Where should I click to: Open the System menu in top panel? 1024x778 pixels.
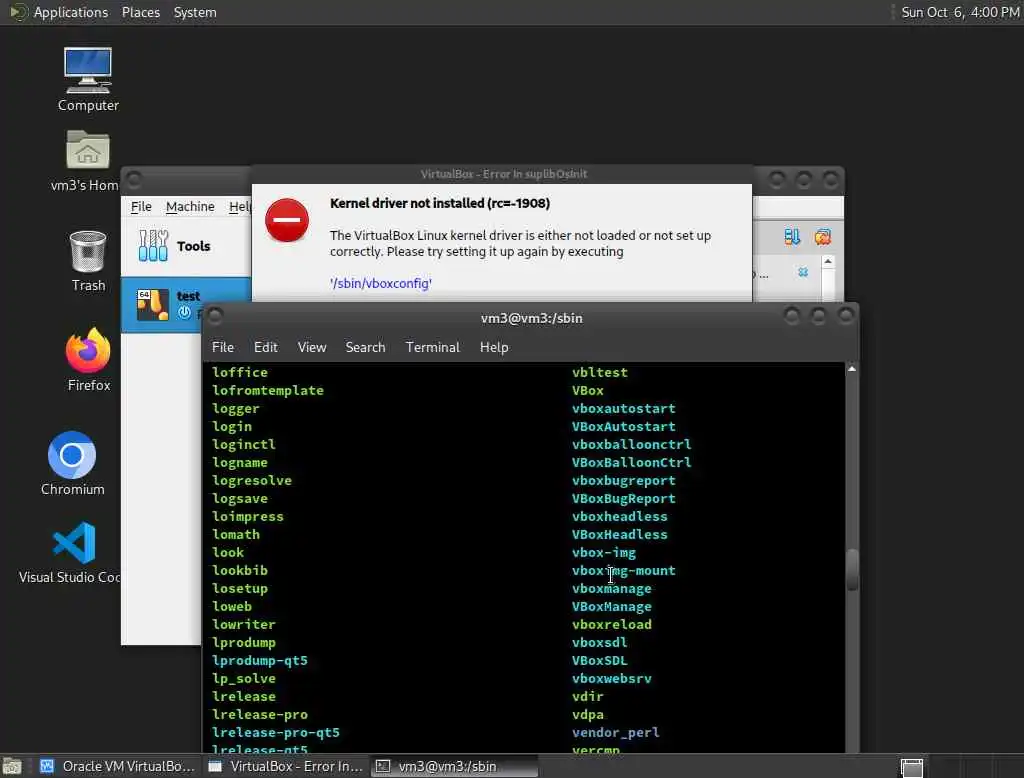point(195,12)
